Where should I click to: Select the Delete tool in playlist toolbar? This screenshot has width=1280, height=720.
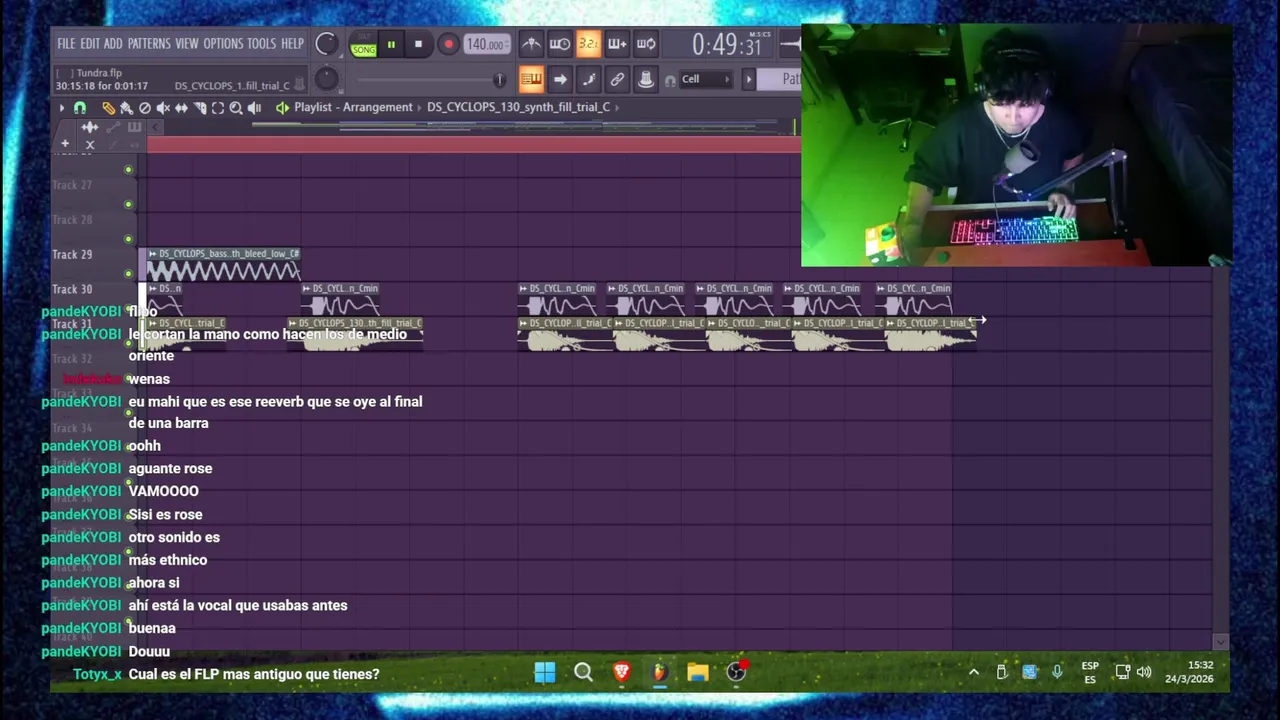coord(145,108)
